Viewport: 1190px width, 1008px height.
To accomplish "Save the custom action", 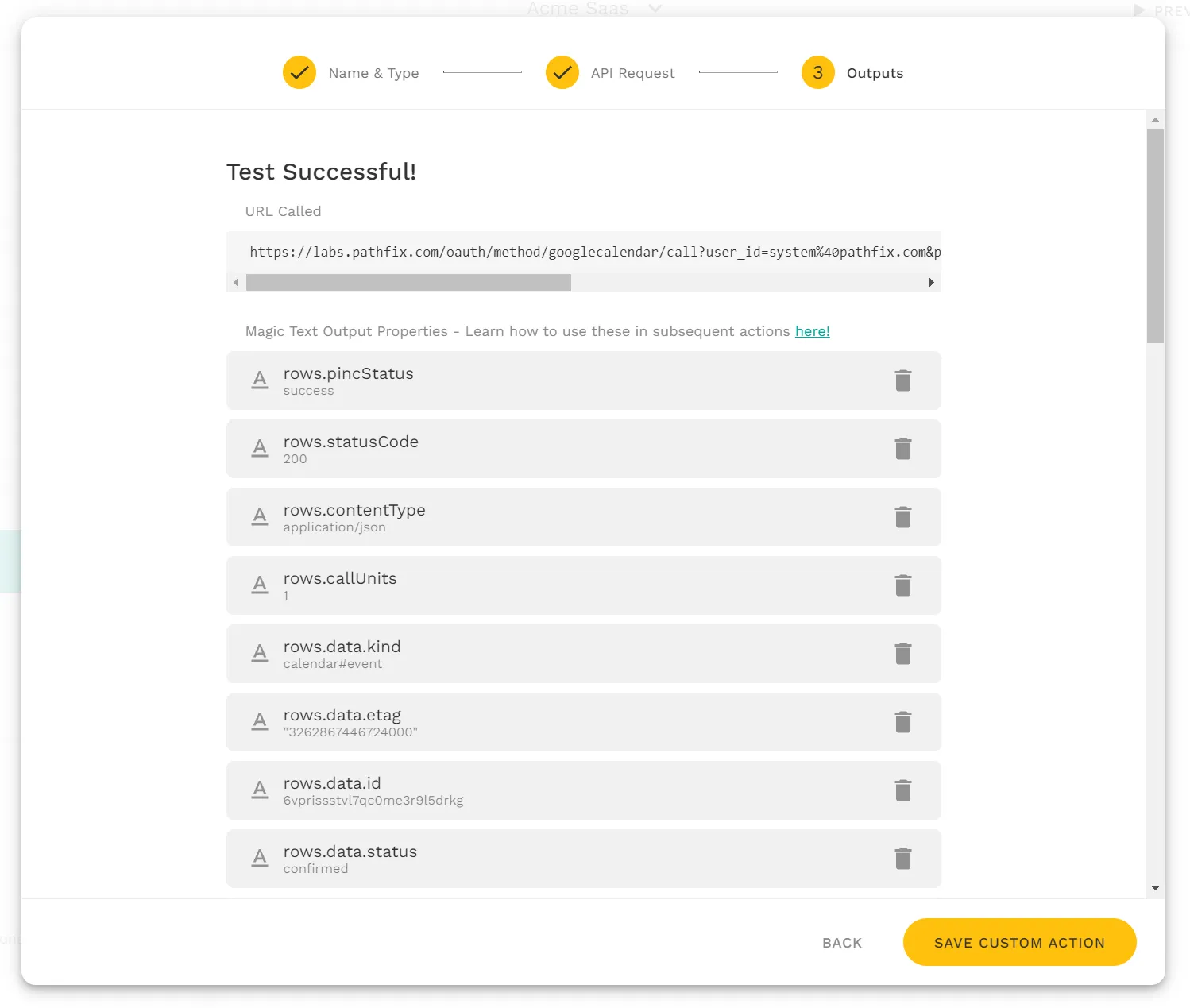I will click(1019, 942).
